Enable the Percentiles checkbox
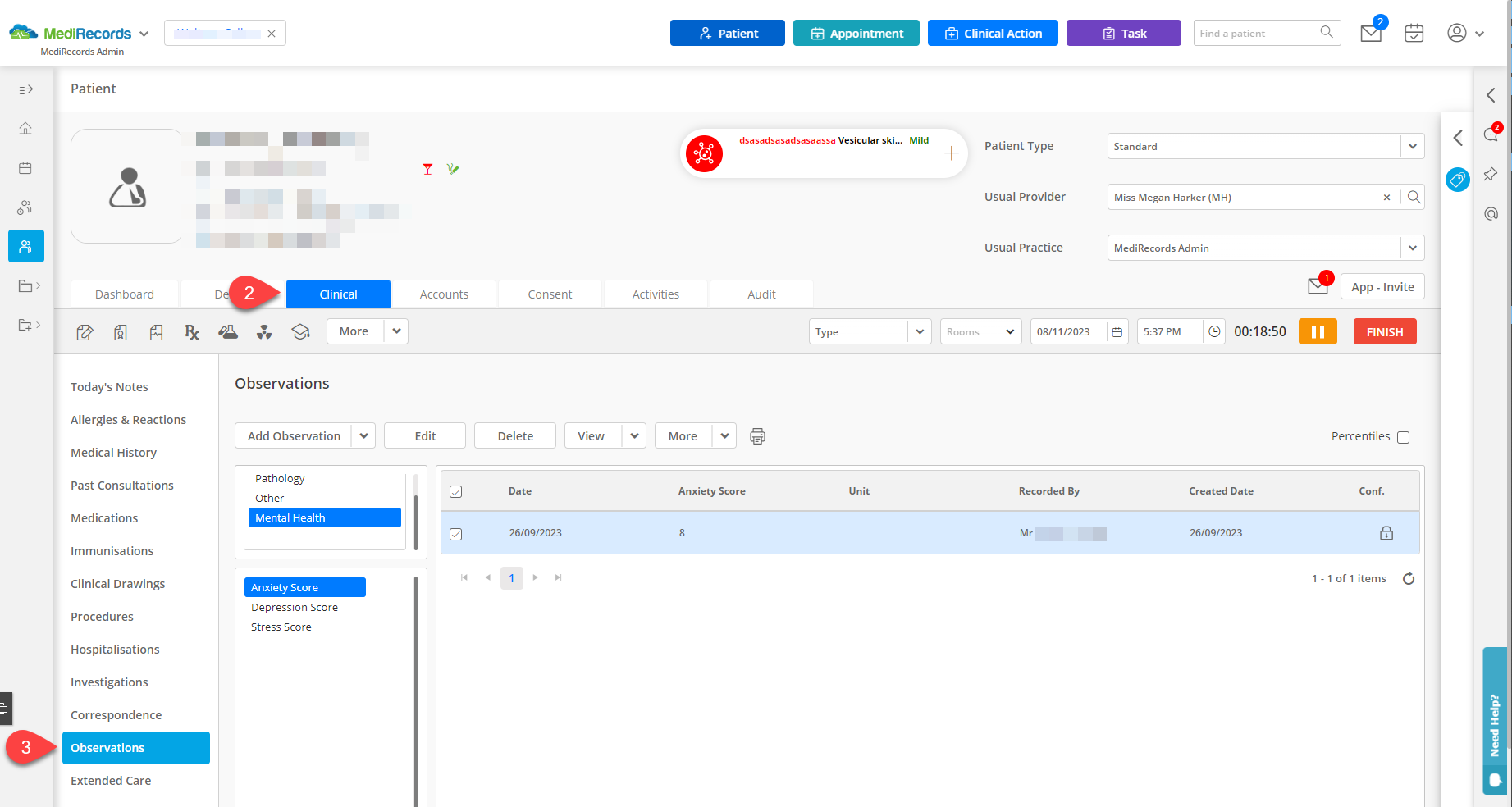This screenshot has width=1512, height=807. tap(1403, 437)
